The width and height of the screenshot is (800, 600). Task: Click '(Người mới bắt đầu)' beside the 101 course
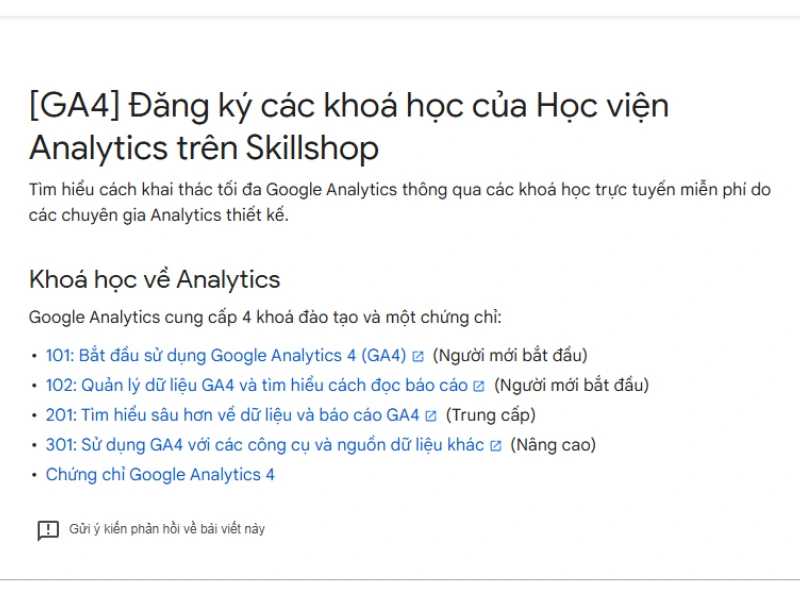coord(510,355)
